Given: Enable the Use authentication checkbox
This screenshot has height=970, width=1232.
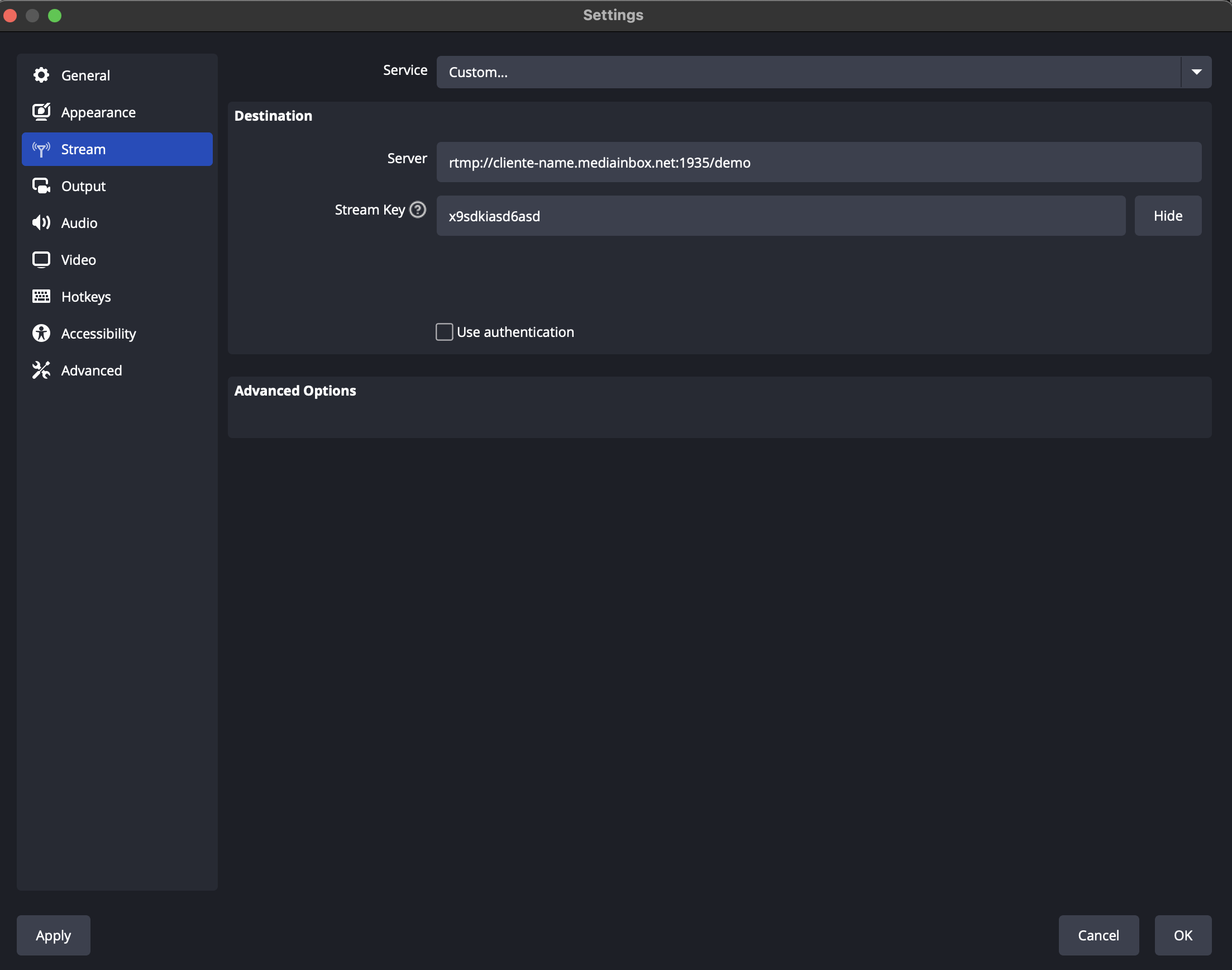Looking at the screenshot, I should coord(444,332).
